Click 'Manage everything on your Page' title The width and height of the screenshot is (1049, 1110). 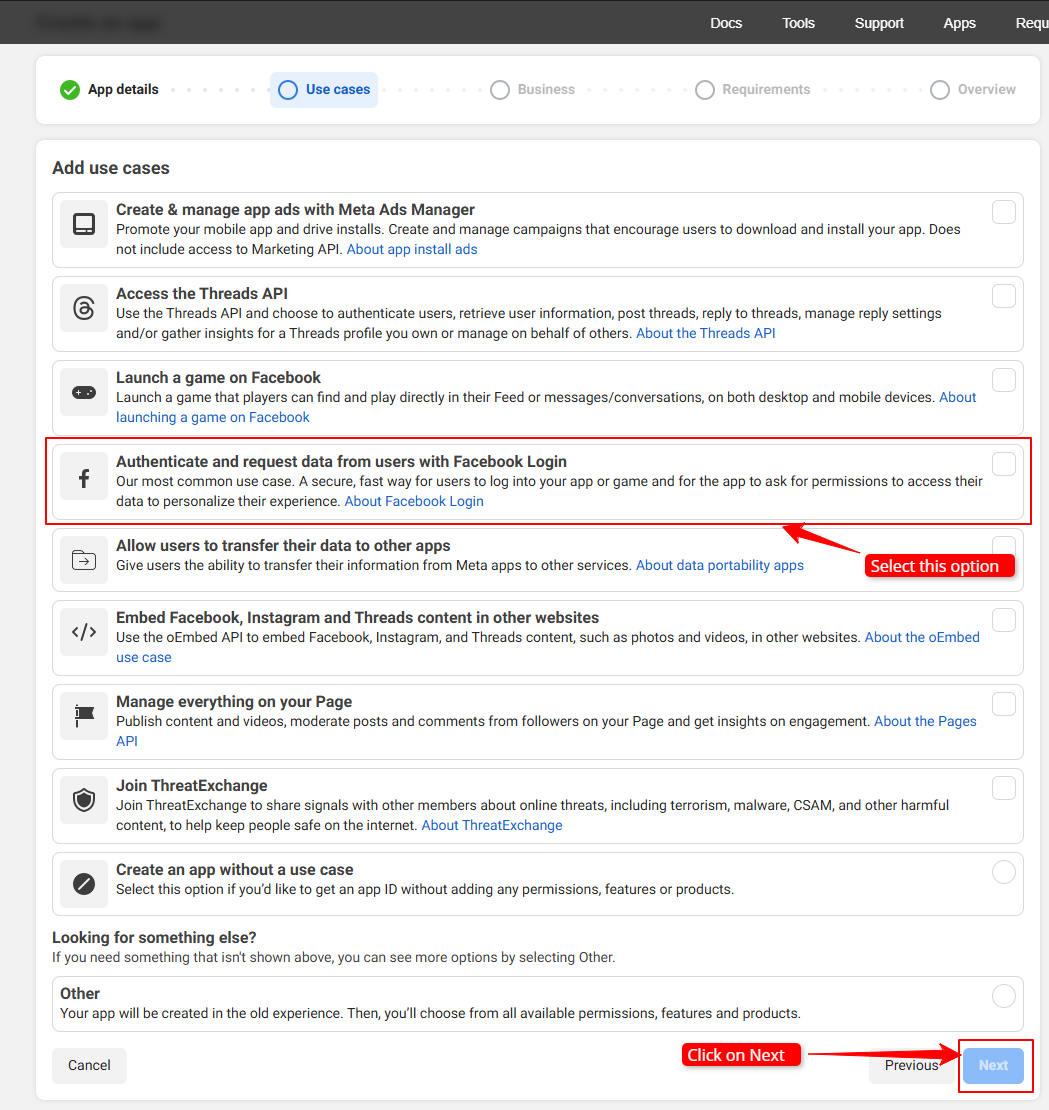(234, 702)
